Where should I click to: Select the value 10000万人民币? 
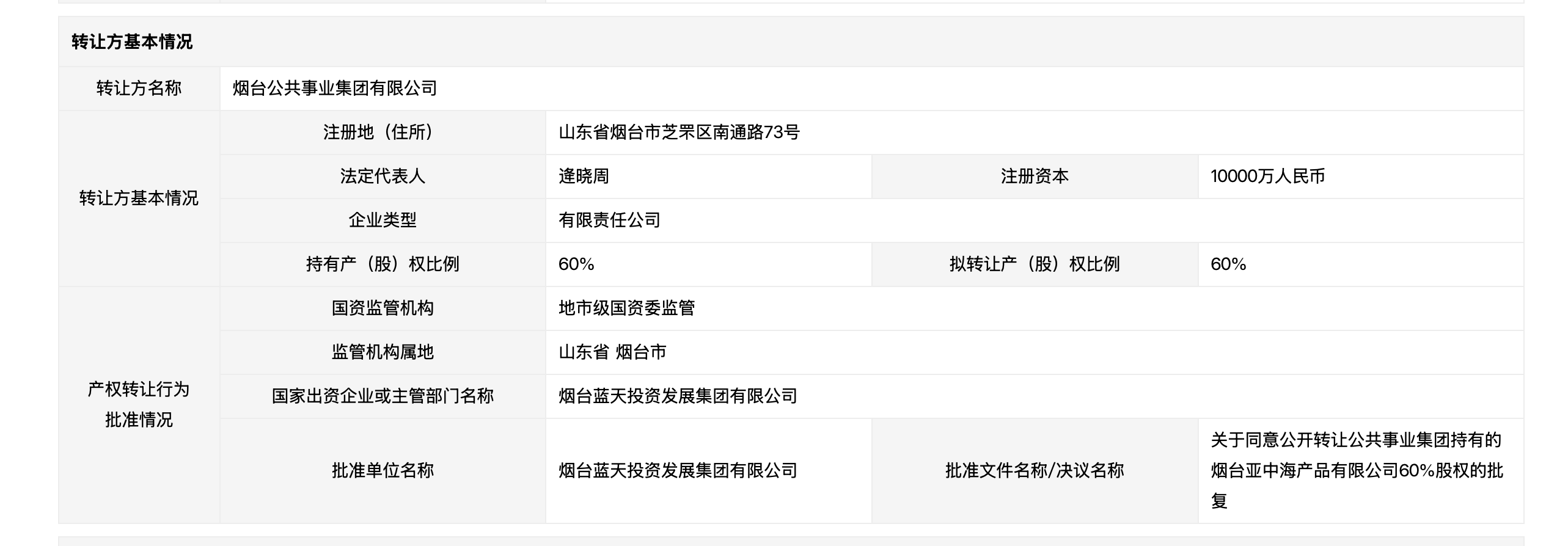pos(1267,177)
